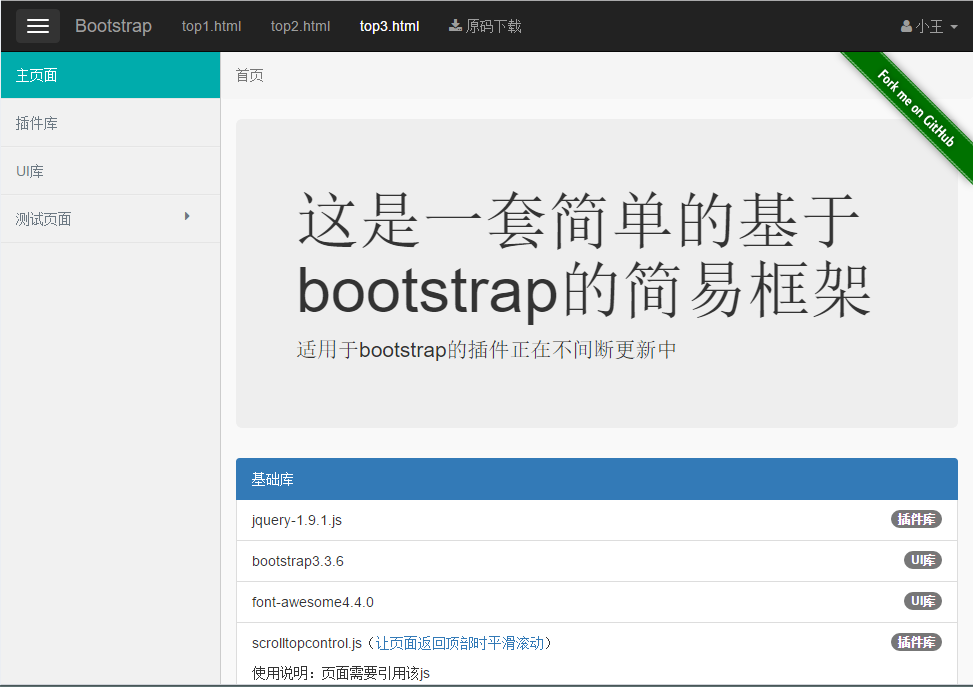The image size is (973, 687).
Task: Select 主页面 in the sidebar
Action: coord(110,75)
